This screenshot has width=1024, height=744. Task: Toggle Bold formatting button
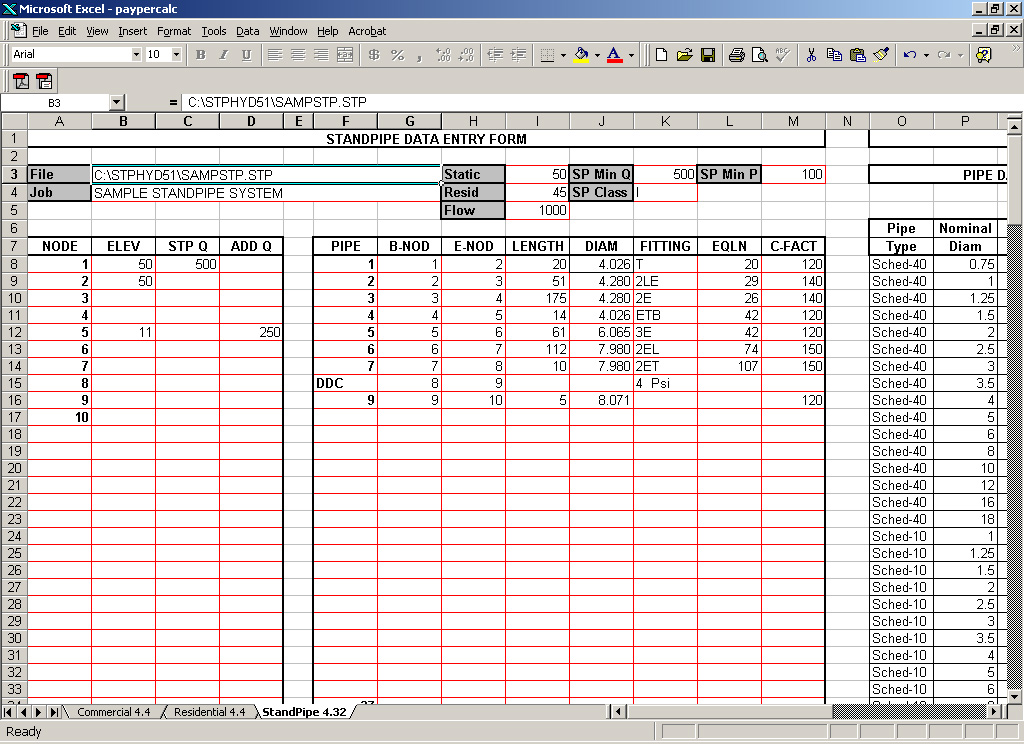coord(200,55)
